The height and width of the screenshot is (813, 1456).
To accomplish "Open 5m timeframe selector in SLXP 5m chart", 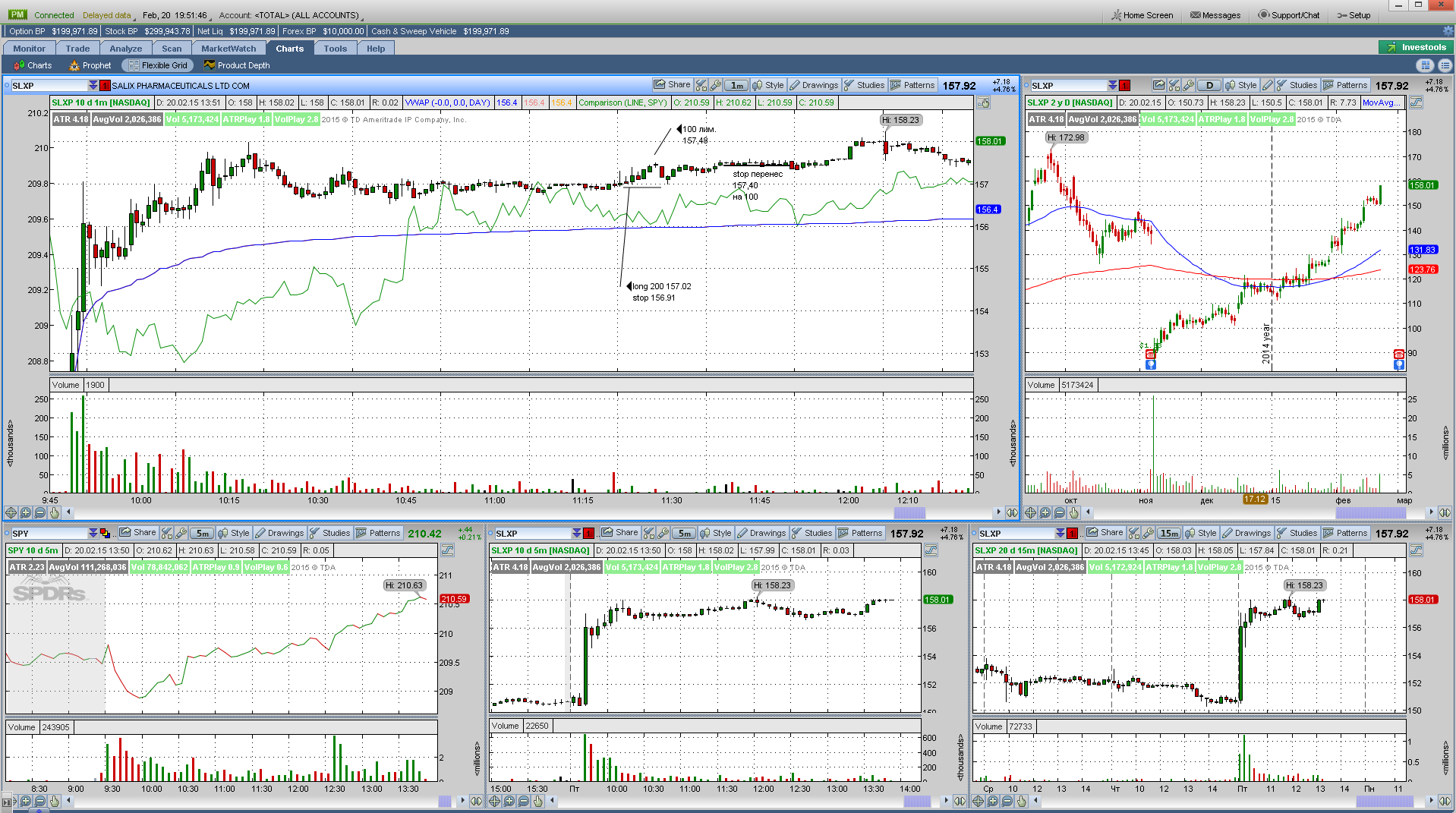I will point(684,534).
